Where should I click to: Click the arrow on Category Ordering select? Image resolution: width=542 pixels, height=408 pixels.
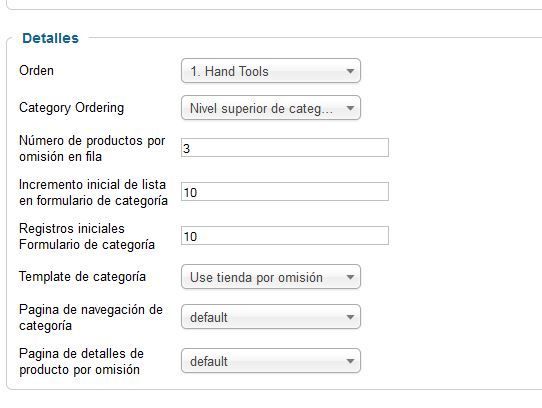click(350, 108)
